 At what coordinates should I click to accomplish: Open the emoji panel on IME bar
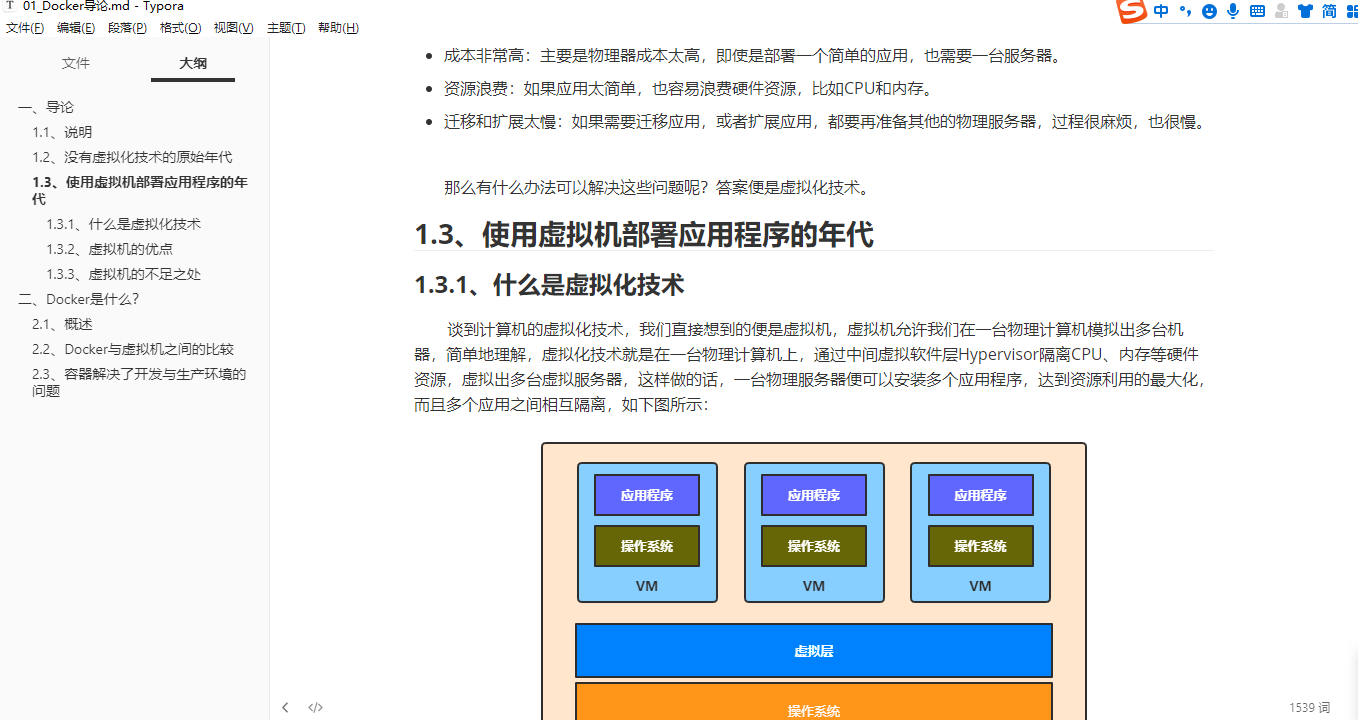tap(1210, 11)
